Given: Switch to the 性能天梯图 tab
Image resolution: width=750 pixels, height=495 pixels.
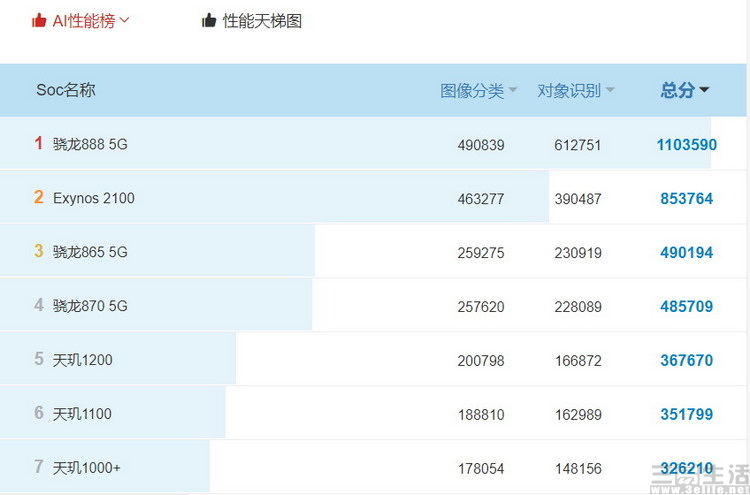Looking at the screenshot, I should click(x=262, y=21).
